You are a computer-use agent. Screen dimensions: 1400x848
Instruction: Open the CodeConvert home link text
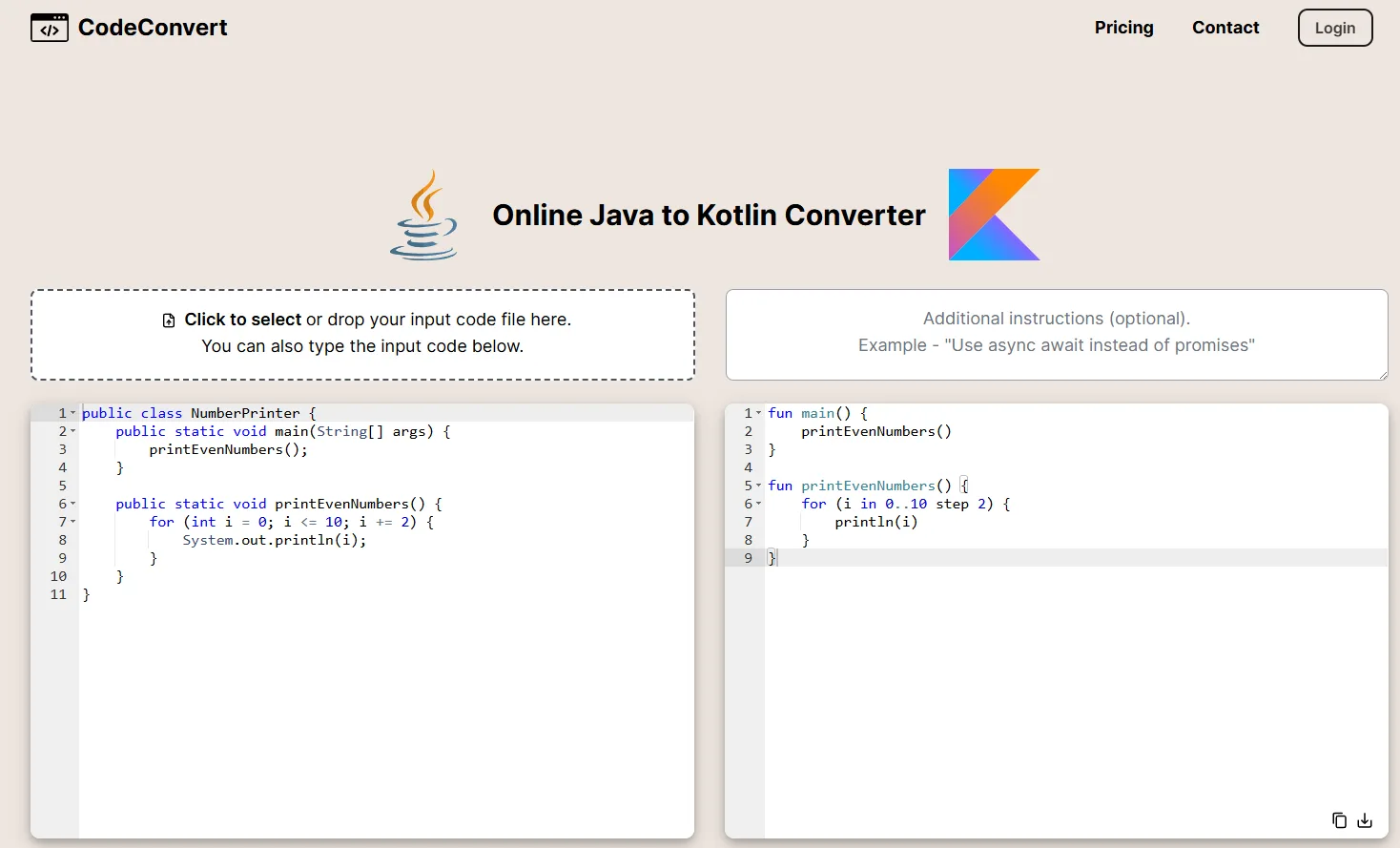(x=153, y=28)
